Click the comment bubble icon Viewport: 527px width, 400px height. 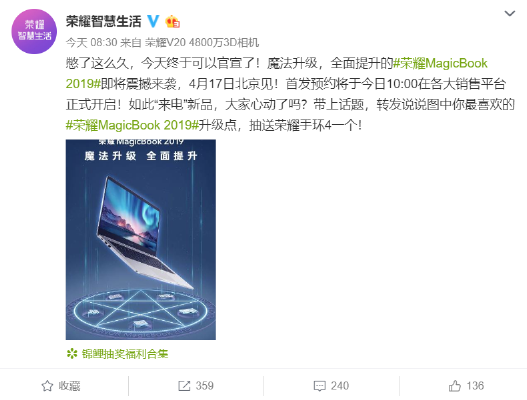(x=319, y=386)
